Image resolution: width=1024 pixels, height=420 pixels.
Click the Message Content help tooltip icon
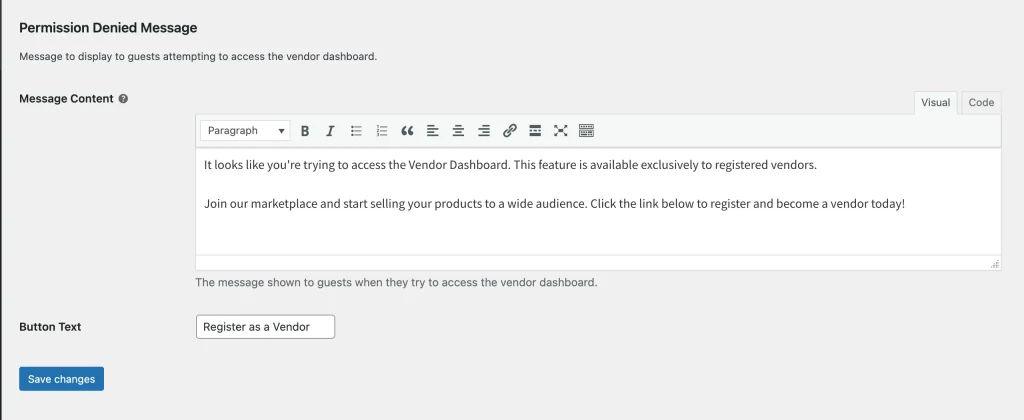123,99
